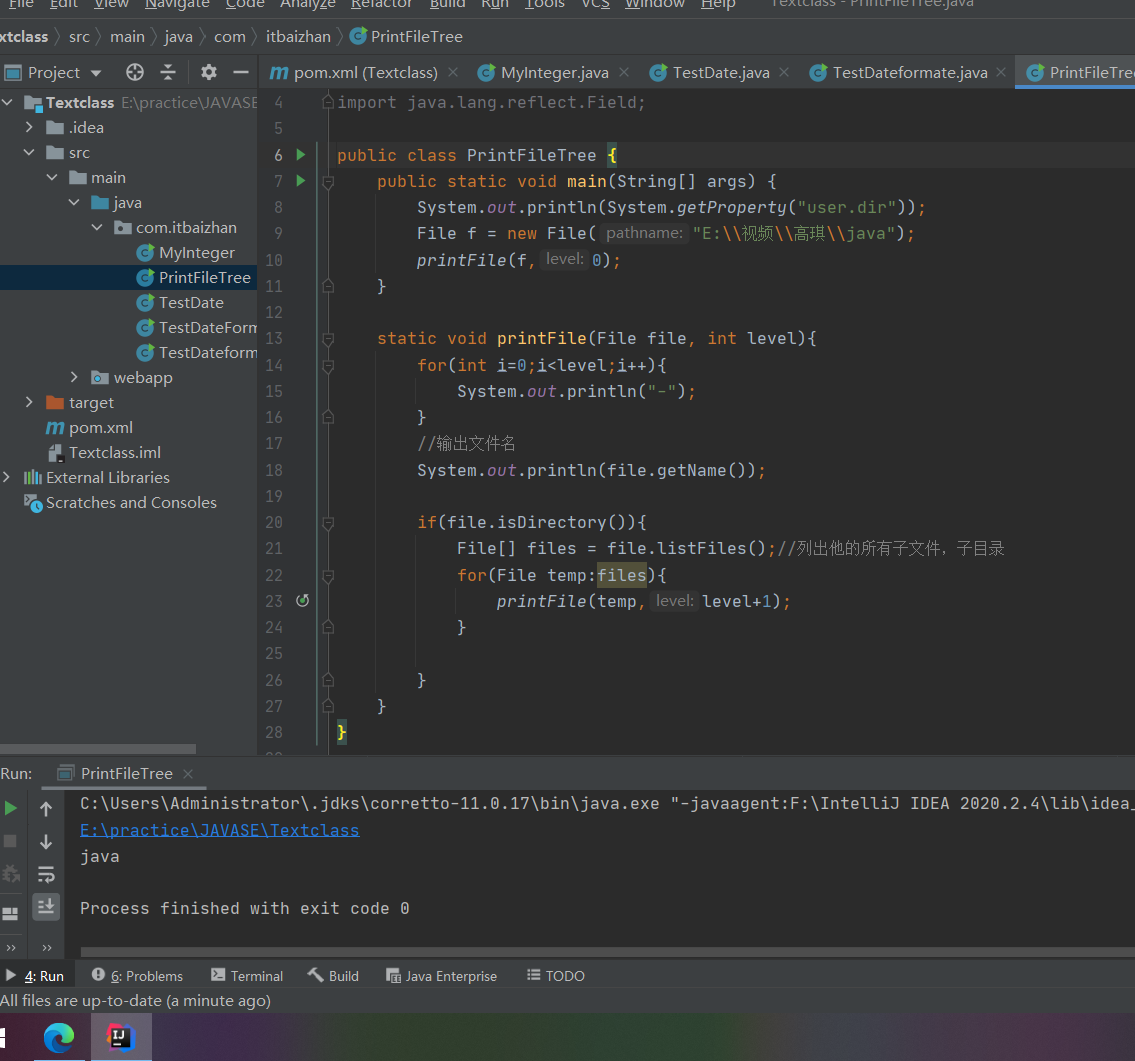Run class from gutter arrow at line 6

coord(301,154)
